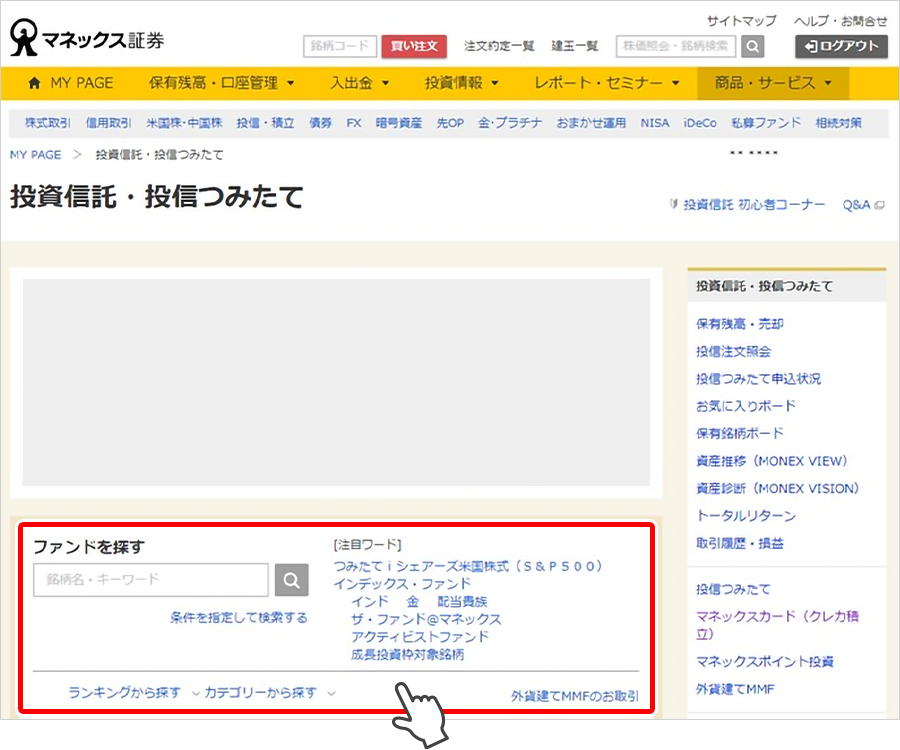Open the 投資情報 dropdown menu
The width and height of the screenshot is (900, 750).
pos(461,83)
